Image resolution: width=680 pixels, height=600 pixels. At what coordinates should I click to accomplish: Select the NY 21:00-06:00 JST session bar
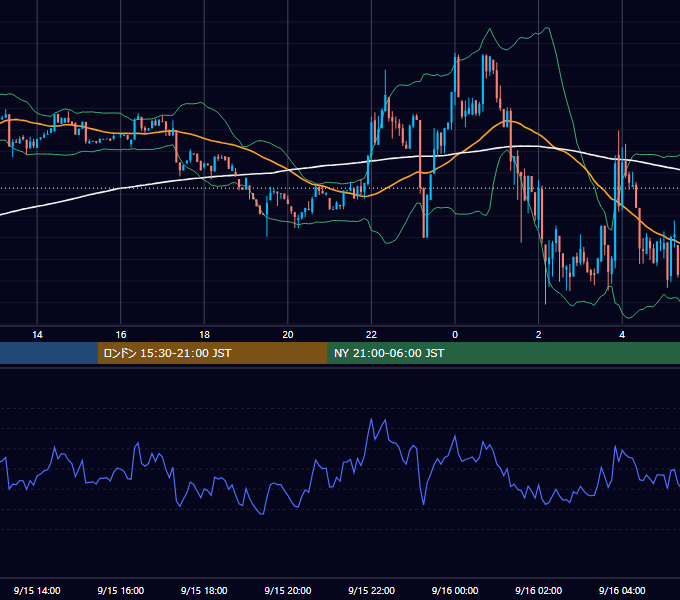tap(503, 353)
